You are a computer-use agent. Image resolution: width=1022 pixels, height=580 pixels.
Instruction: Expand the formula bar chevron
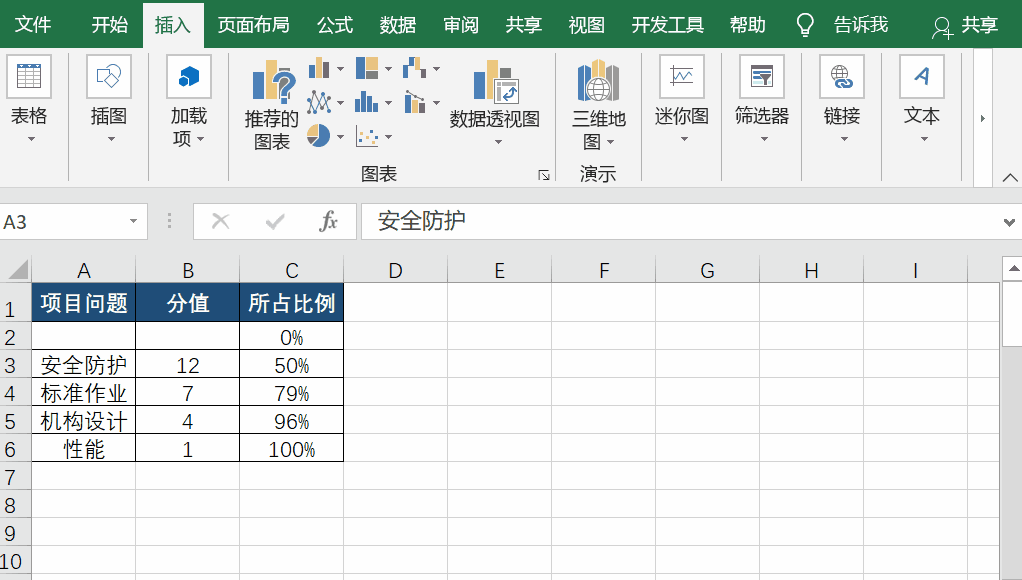1010,222
